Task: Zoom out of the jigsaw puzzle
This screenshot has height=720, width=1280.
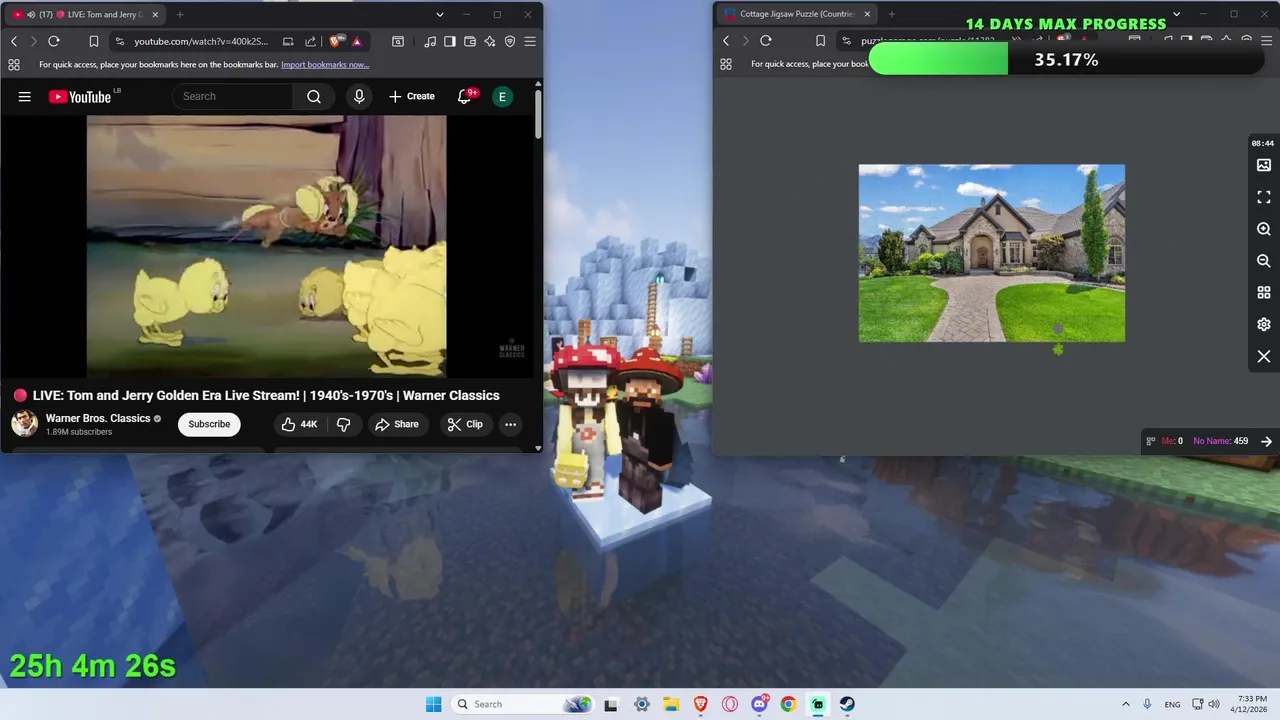Action: tap(1264, 260)
